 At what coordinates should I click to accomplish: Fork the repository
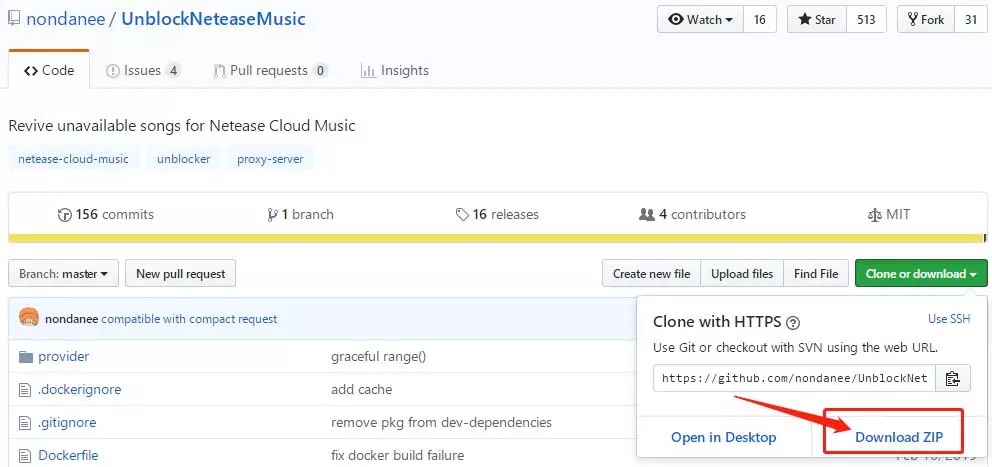coord(926,20)
